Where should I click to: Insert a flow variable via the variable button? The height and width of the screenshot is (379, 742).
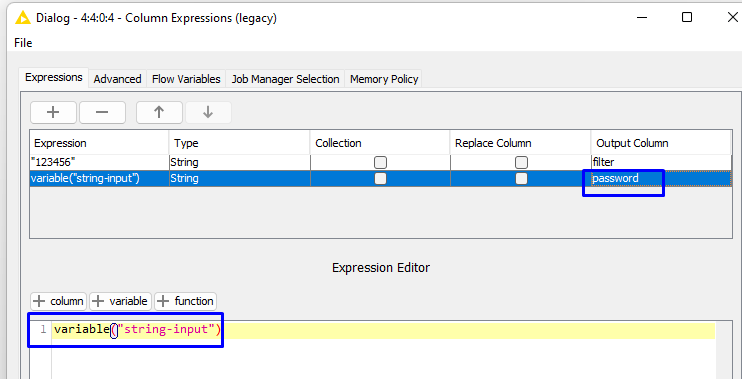(121, 301)
